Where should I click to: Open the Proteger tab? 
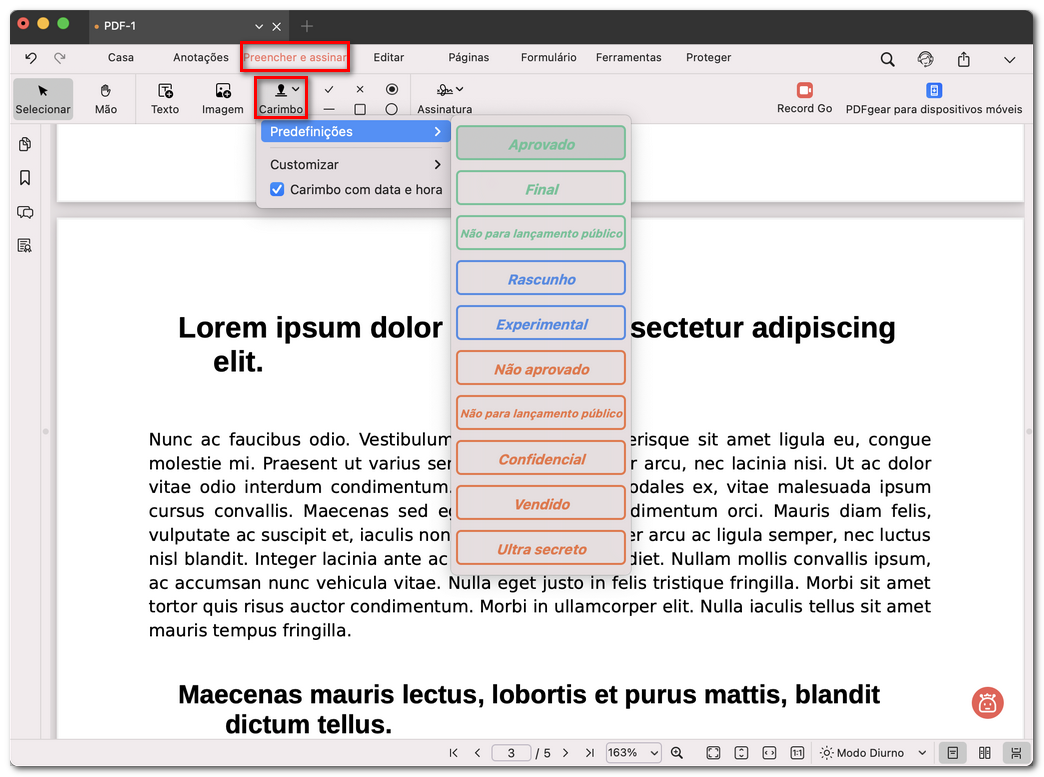pyautogui.click(x=708, y=58)
